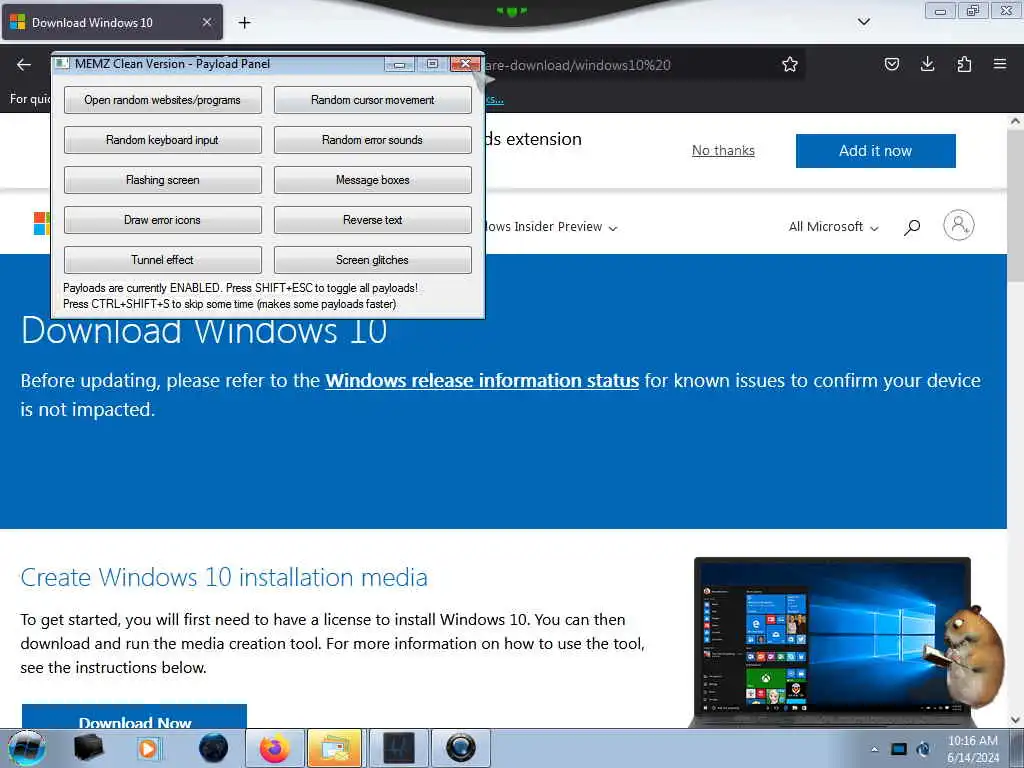Click the scroll up arrow of the page
This screenshot has width=1024, height=768.
(1016, 121)
